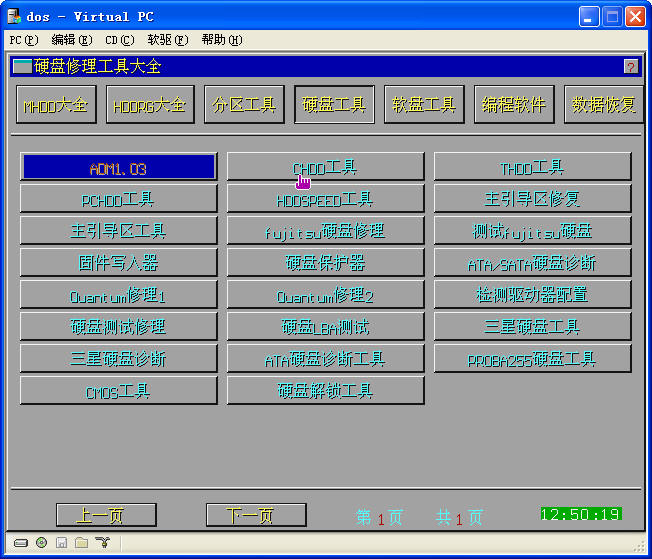This screenshot has width=652, height=559.
Task: Start Quantum修理1
Action: (x=119, y=294)
